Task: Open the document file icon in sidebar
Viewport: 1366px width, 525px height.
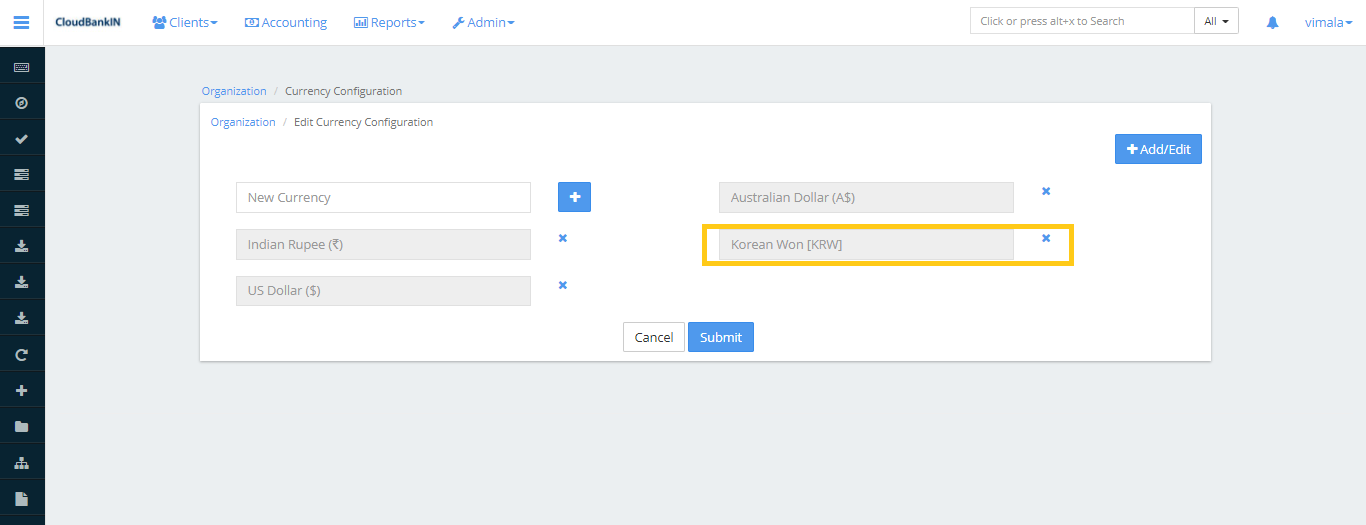Action: (21, 498)
